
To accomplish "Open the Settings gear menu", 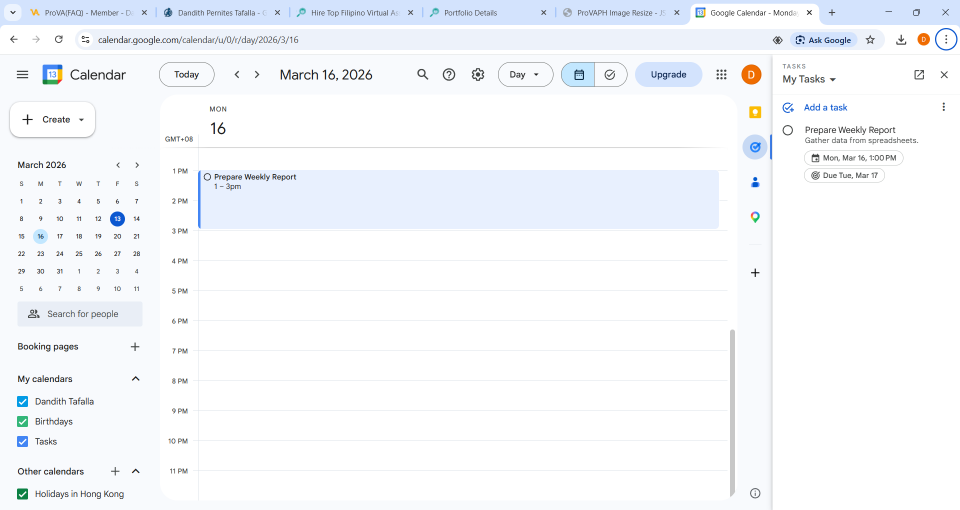I will coord(478,75).
